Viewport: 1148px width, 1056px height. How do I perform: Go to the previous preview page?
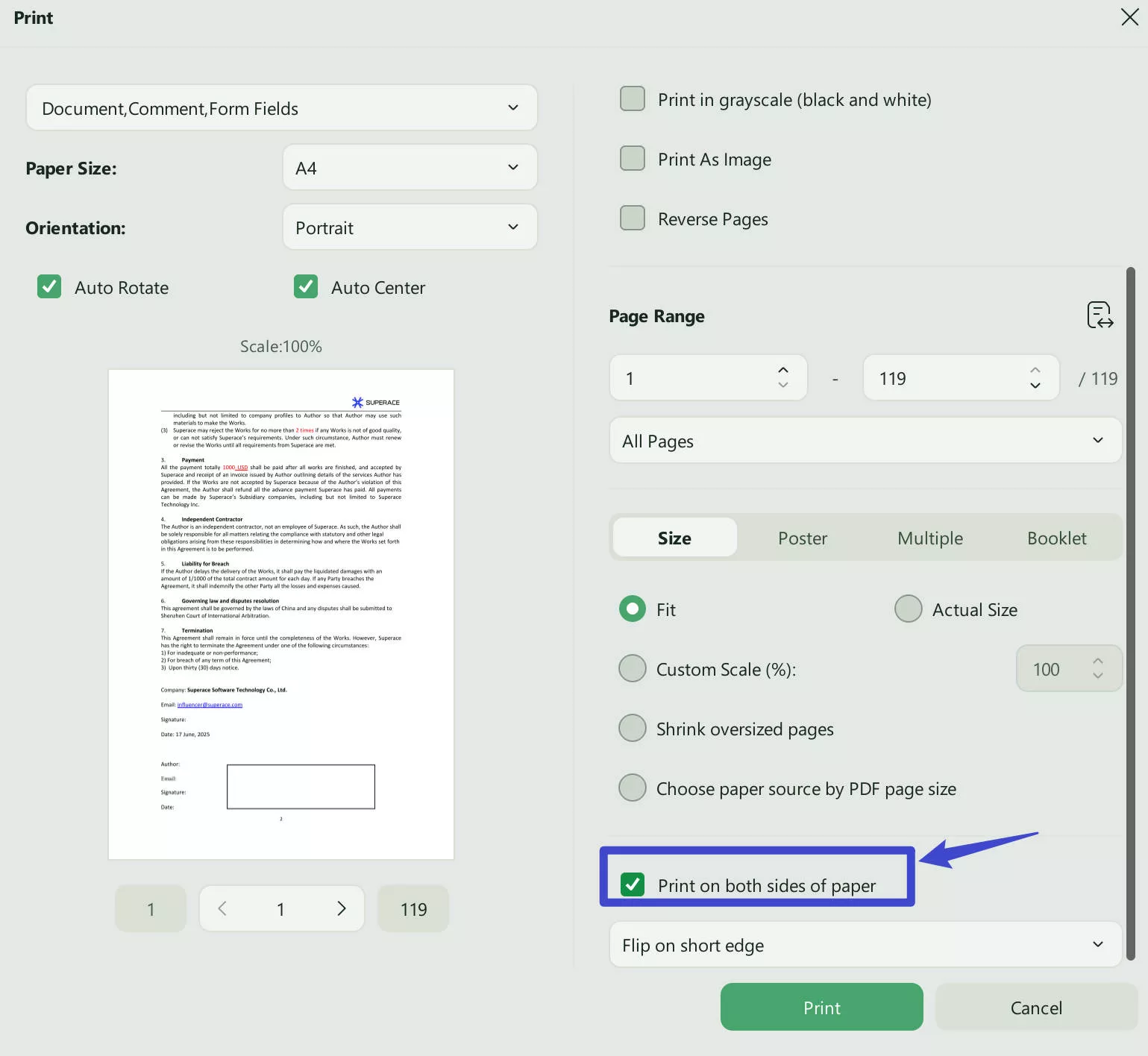pyautogui.click(x=222, y=908)
